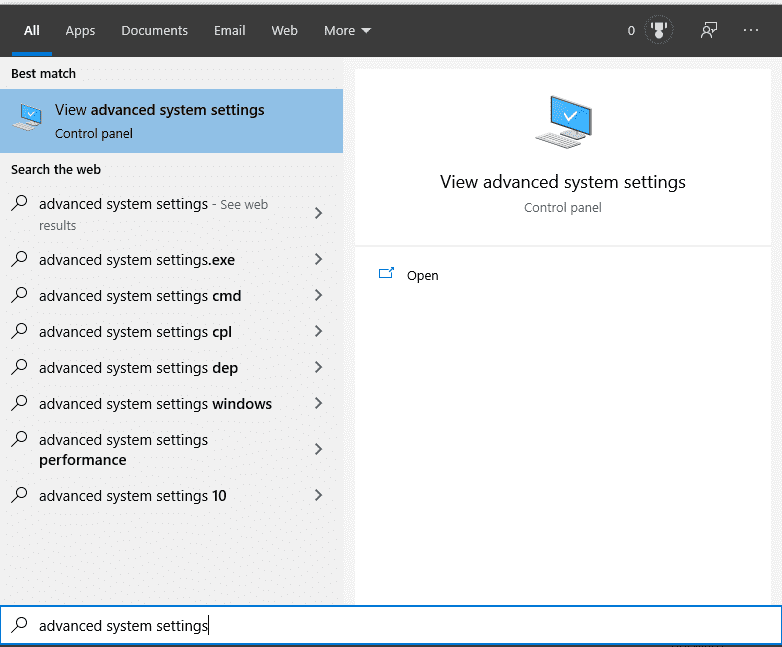Select 'advanced system settings windows' suggestion text

[155, 404]
